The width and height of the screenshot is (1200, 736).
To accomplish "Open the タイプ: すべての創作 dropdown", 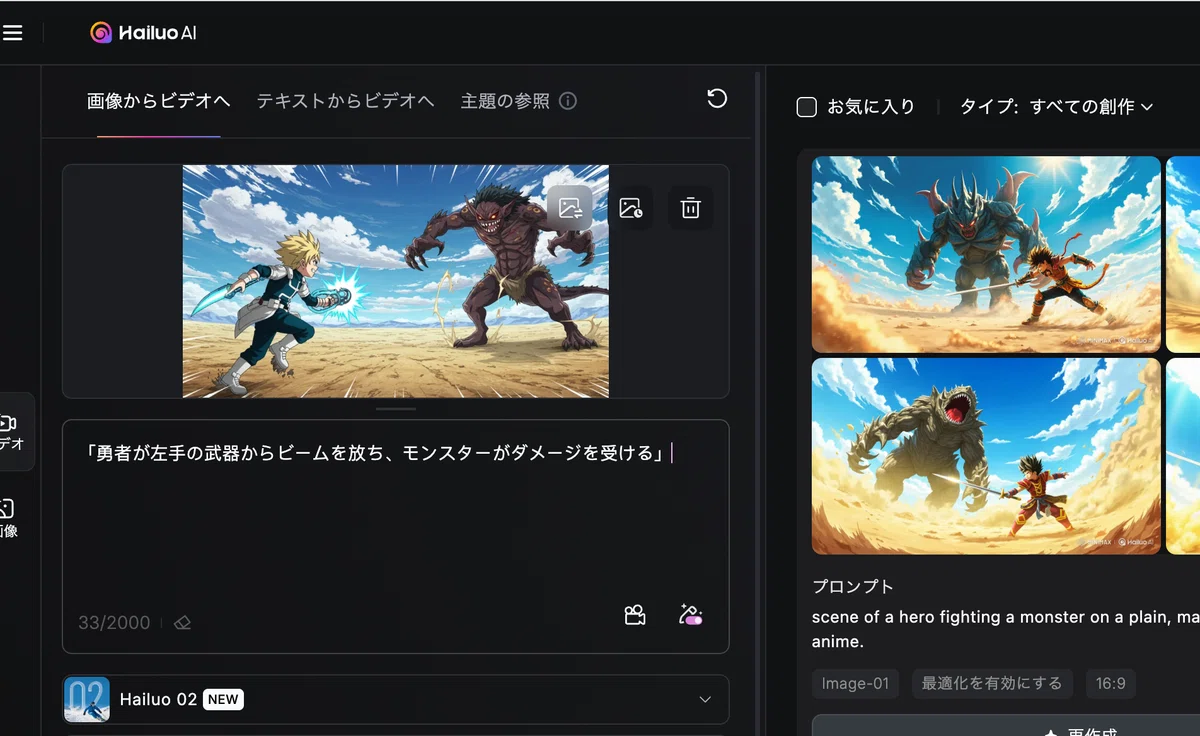I will (1057, 106).
